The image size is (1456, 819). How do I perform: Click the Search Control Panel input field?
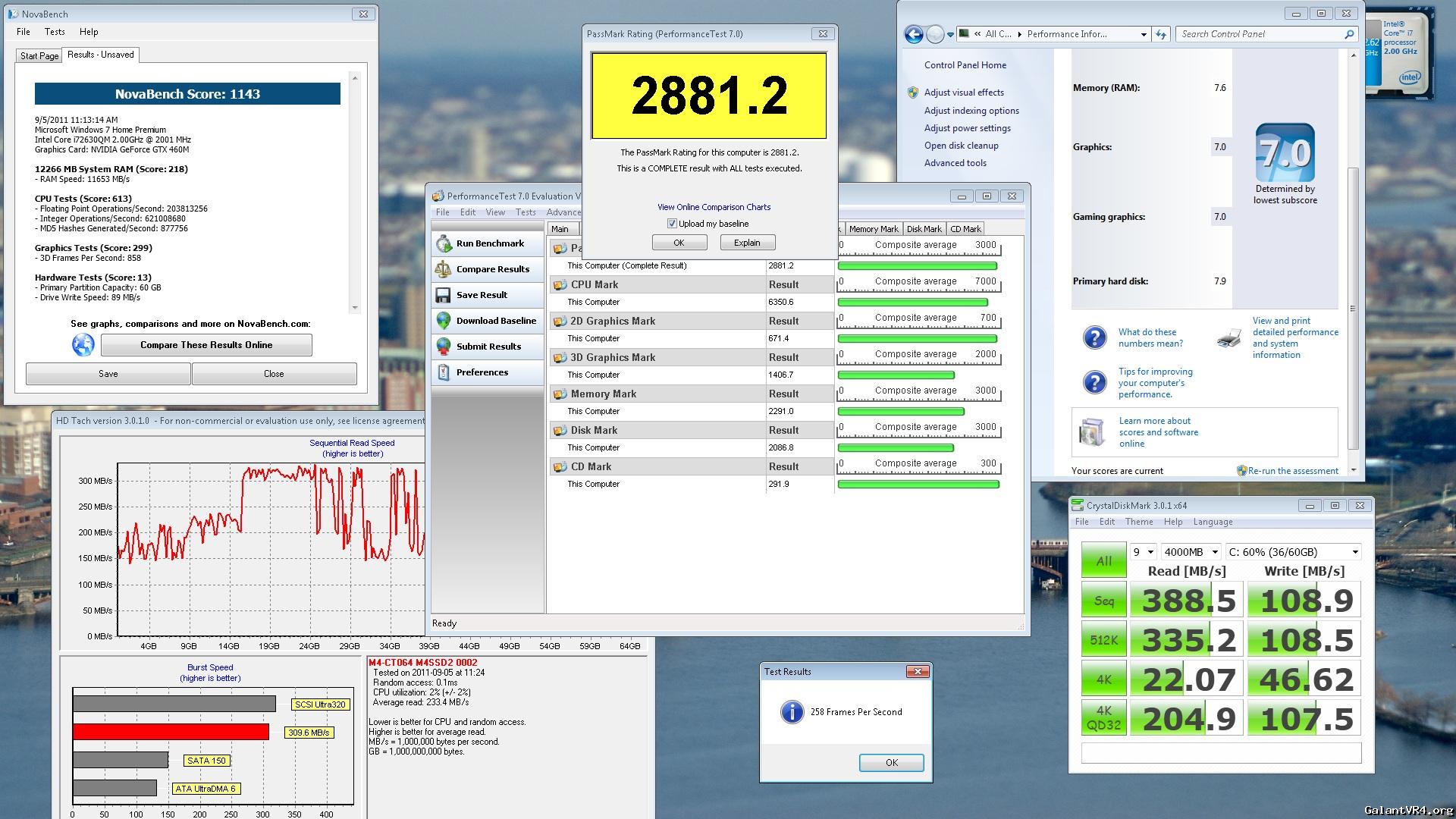pos(1259,34)
